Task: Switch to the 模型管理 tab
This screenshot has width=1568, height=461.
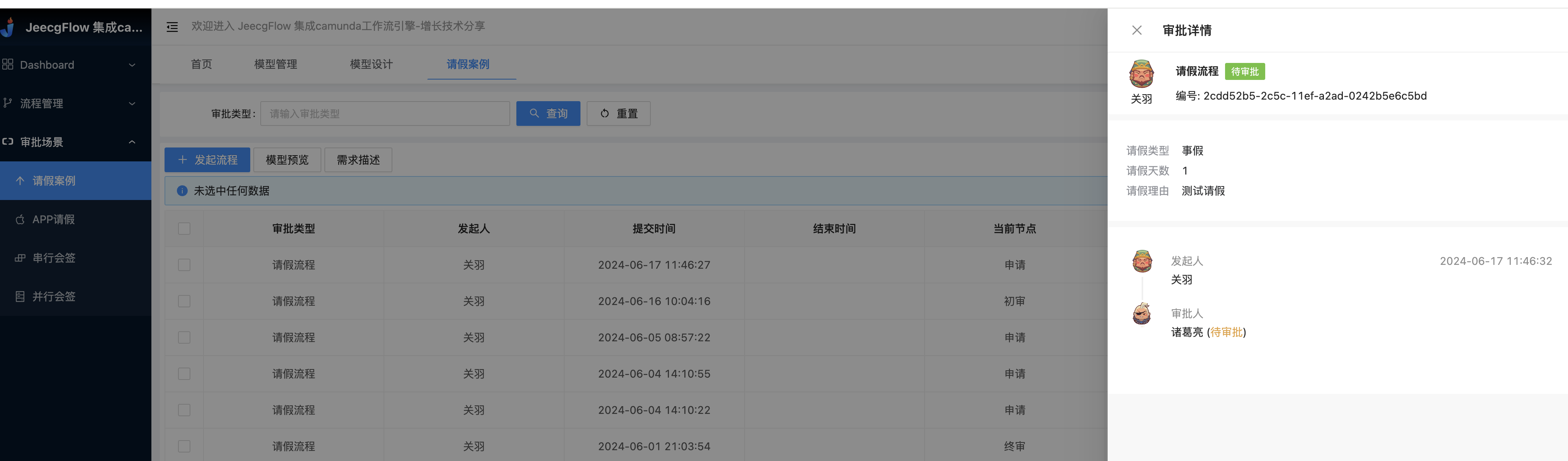Action: (x=275, y=64)
